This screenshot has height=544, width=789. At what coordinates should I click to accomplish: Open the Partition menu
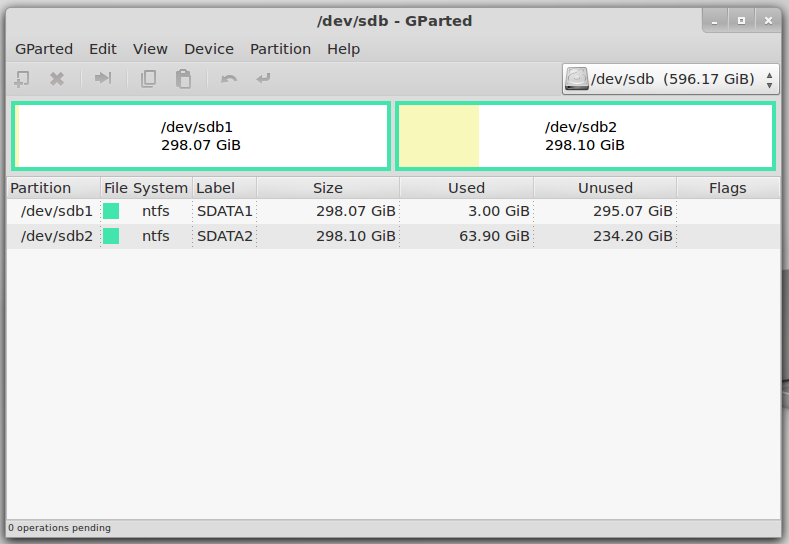coord(280,49)
